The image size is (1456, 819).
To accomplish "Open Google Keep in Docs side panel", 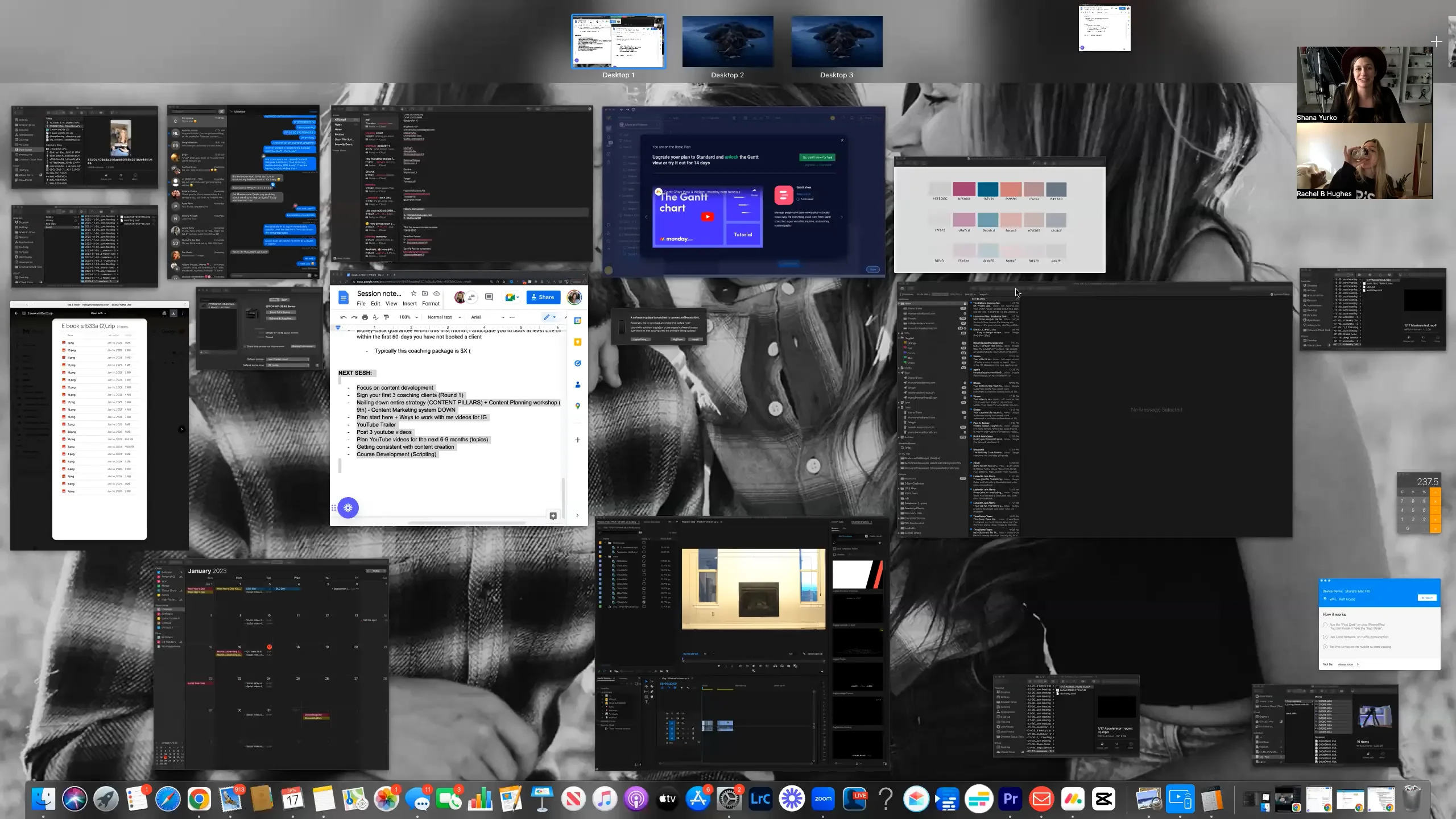I will 577,342.
